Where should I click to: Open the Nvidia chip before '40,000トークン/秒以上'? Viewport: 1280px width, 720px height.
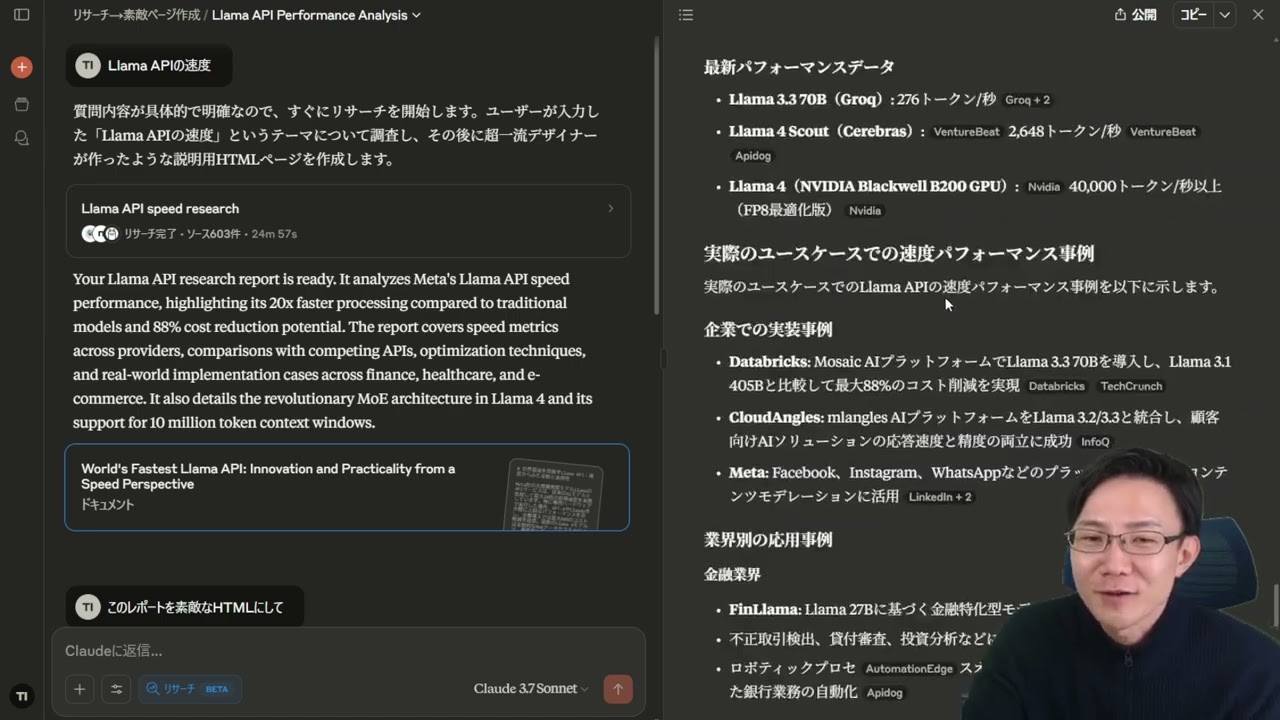[x=1044, y=187]
